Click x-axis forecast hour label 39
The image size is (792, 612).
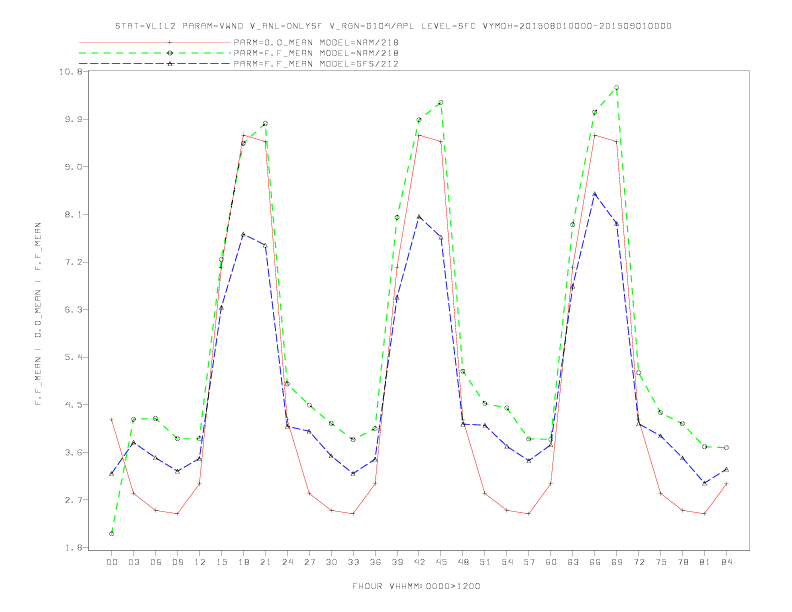(x=397, y=562)
